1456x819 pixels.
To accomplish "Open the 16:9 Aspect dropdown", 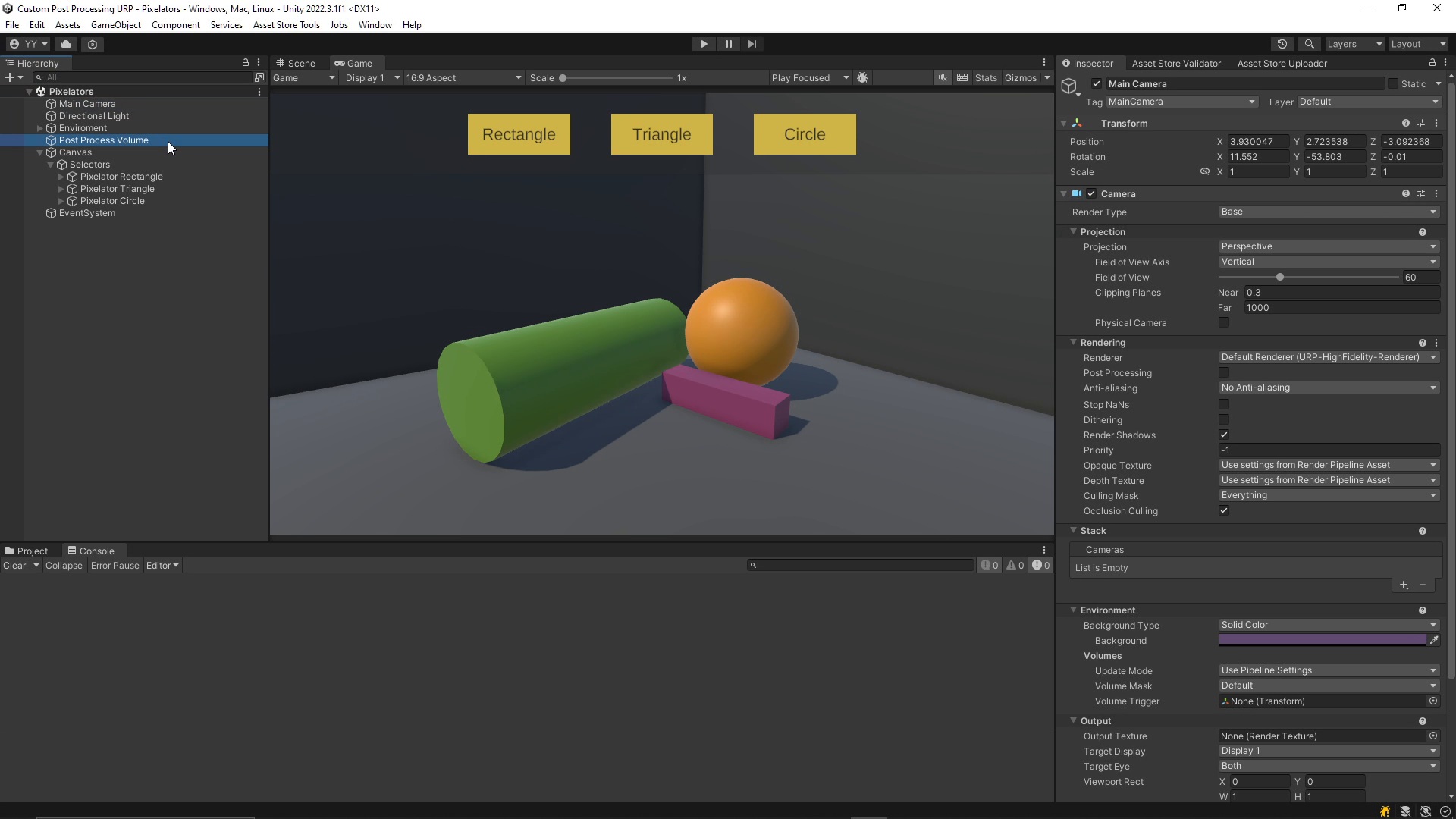I will pyautogui.click(x=463, y=77).
